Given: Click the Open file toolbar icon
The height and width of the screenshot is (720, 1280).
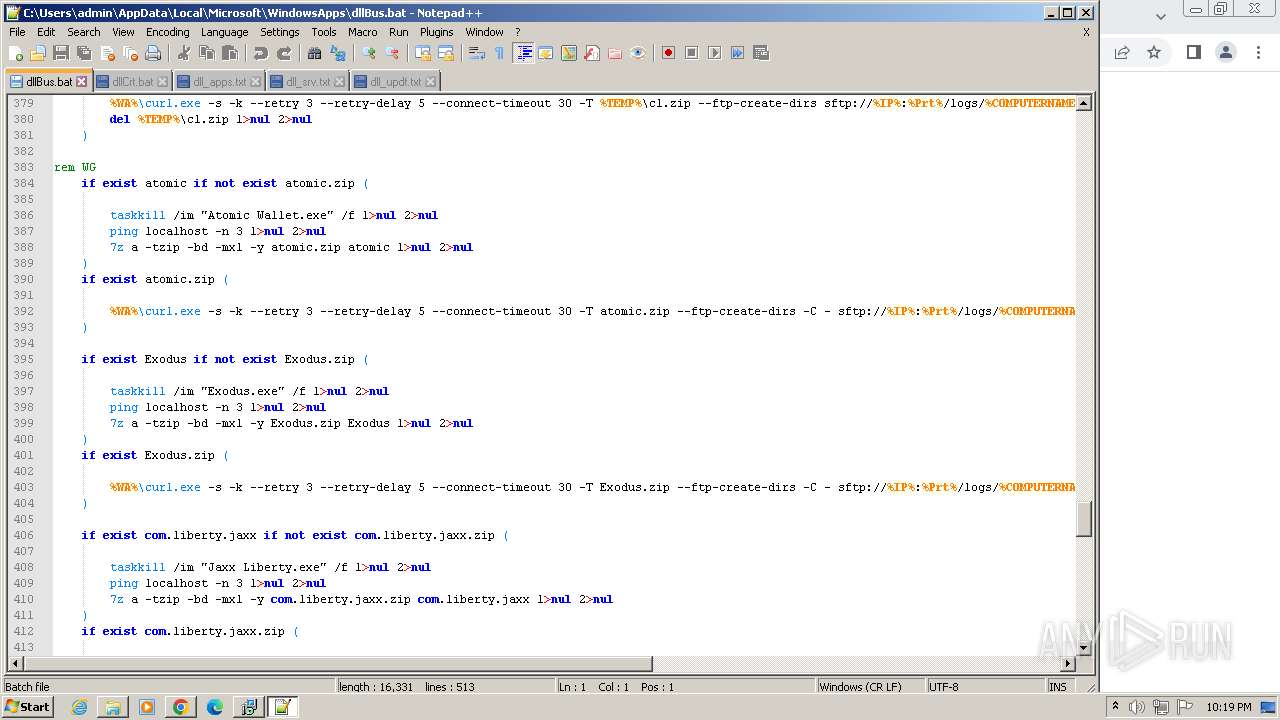Looking at the screenshot, I should [38, 53].
